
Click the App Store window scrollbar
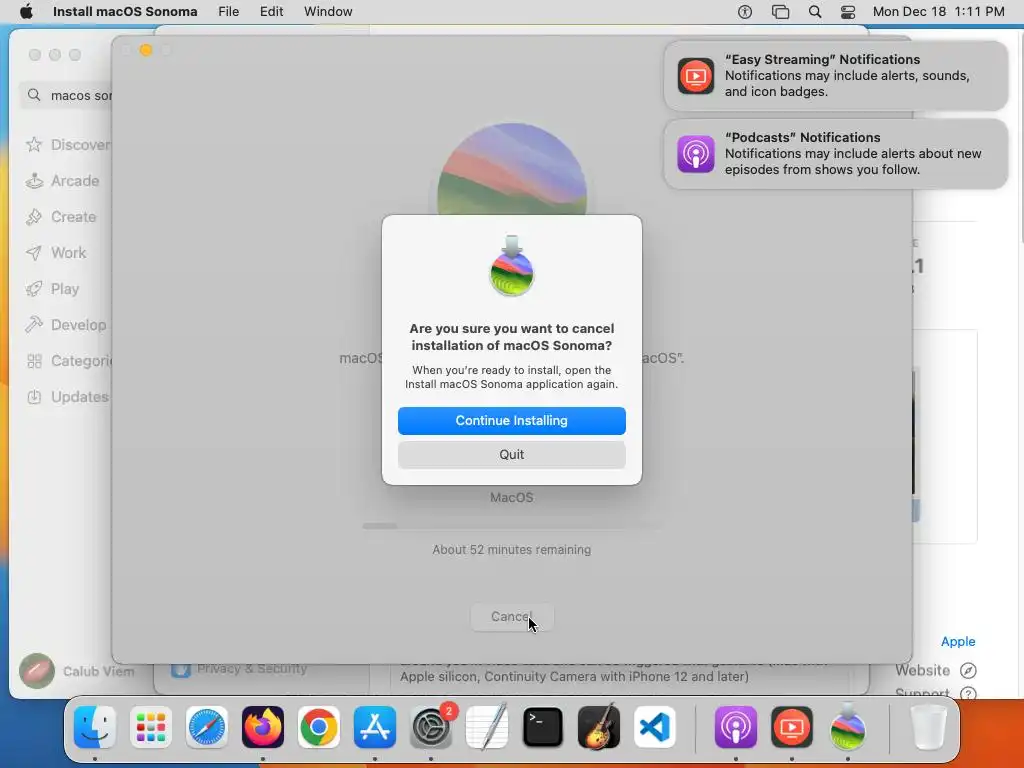[1020, 137]
